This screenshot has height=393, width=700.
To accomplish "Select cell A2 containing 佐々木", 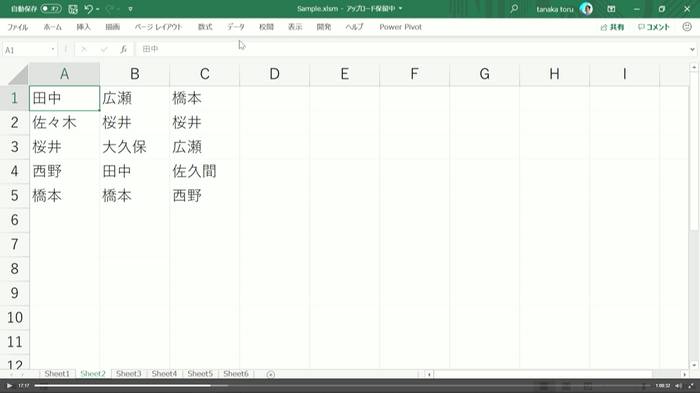I will 64,122.
